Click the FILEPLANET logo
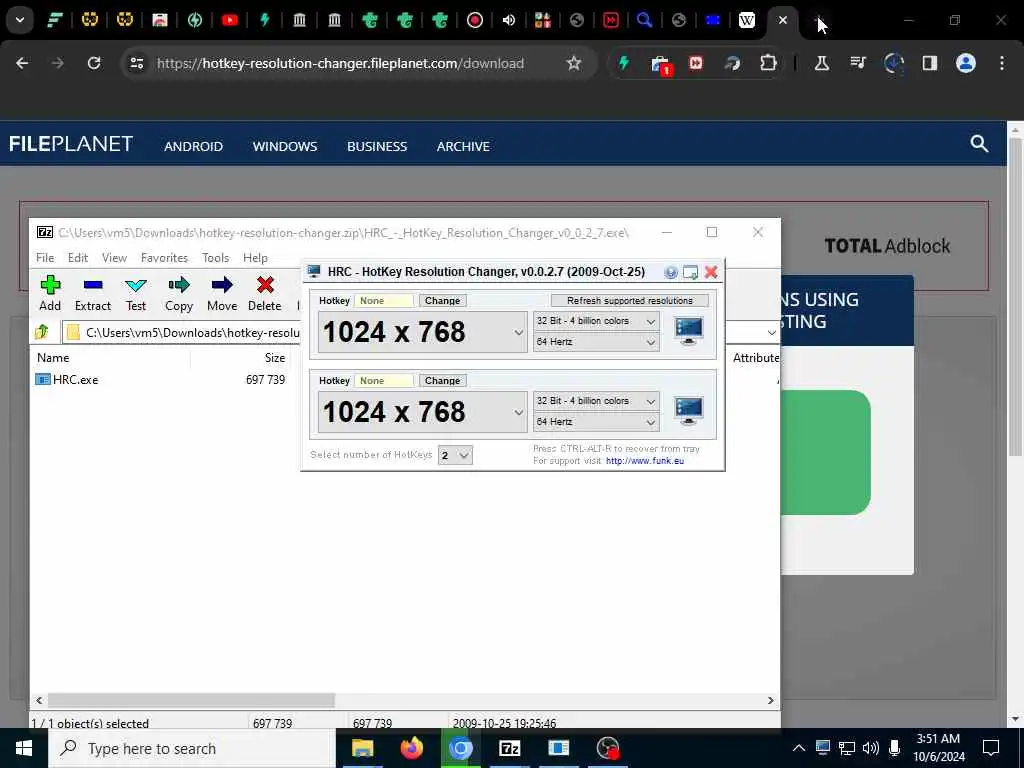Image resolution: width=1024 pixels, height=768 pixels. click(x=71, y=144)
